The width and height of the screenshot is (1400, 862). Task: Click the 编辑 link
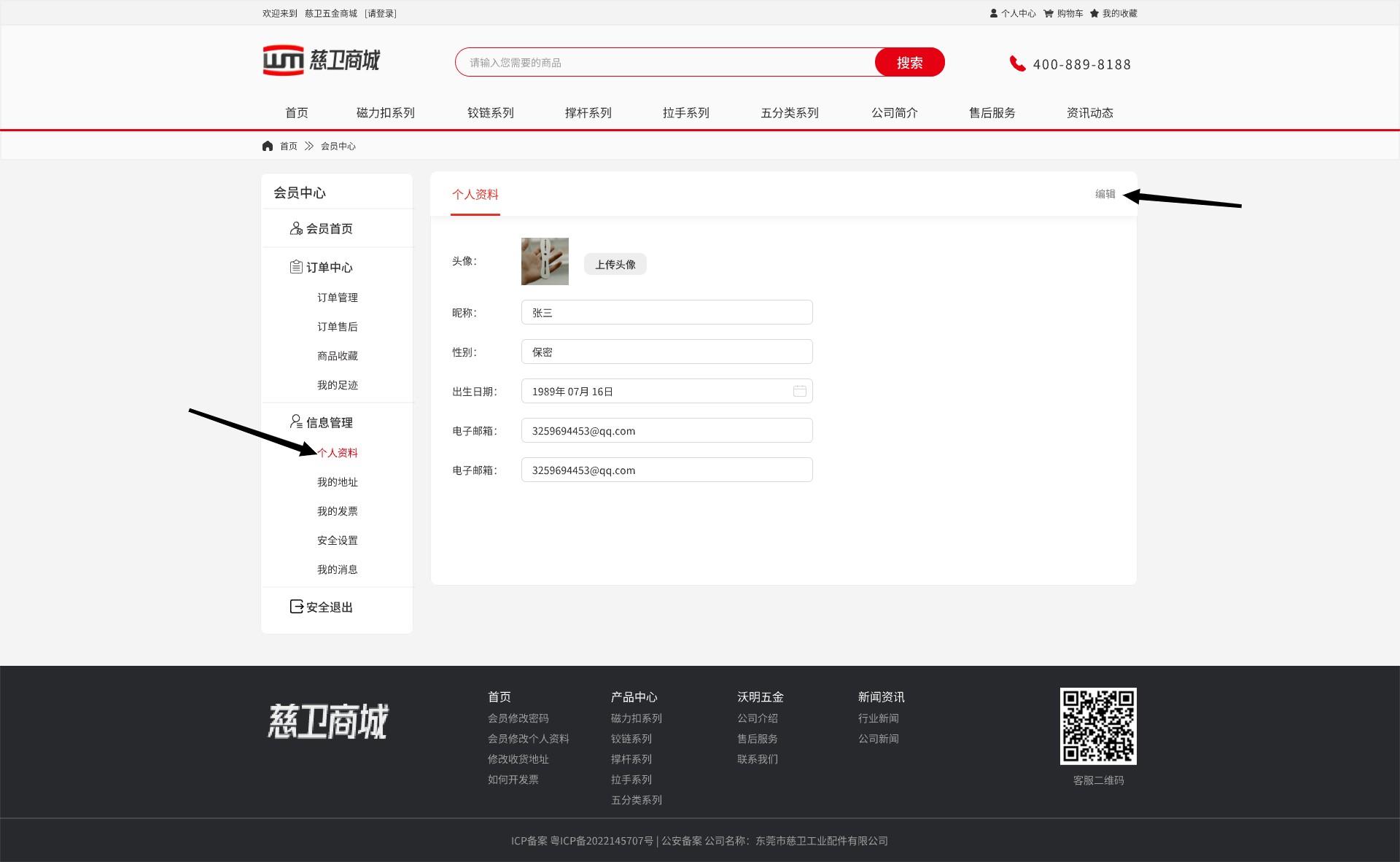tap(1105, 194)
